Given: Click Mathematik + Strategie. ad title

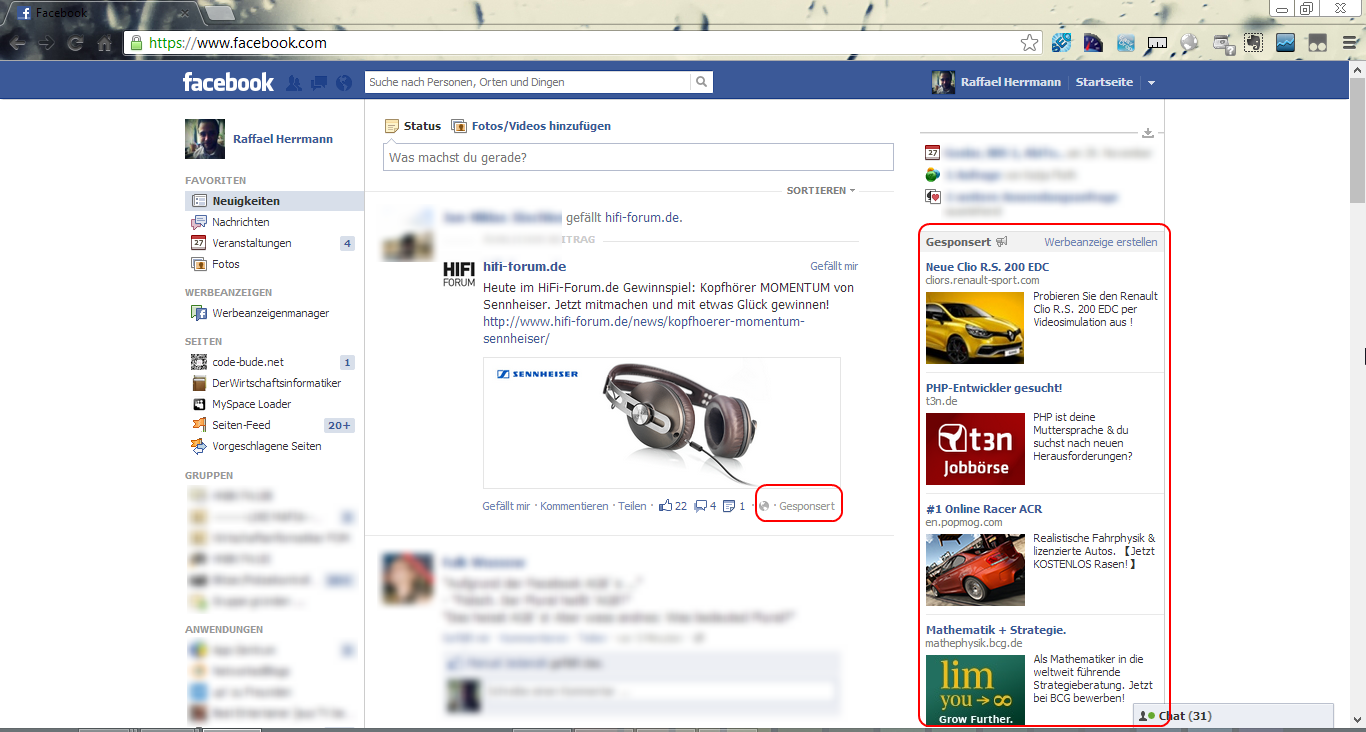Looking at the screenshot, I should (x=996, y=630).
